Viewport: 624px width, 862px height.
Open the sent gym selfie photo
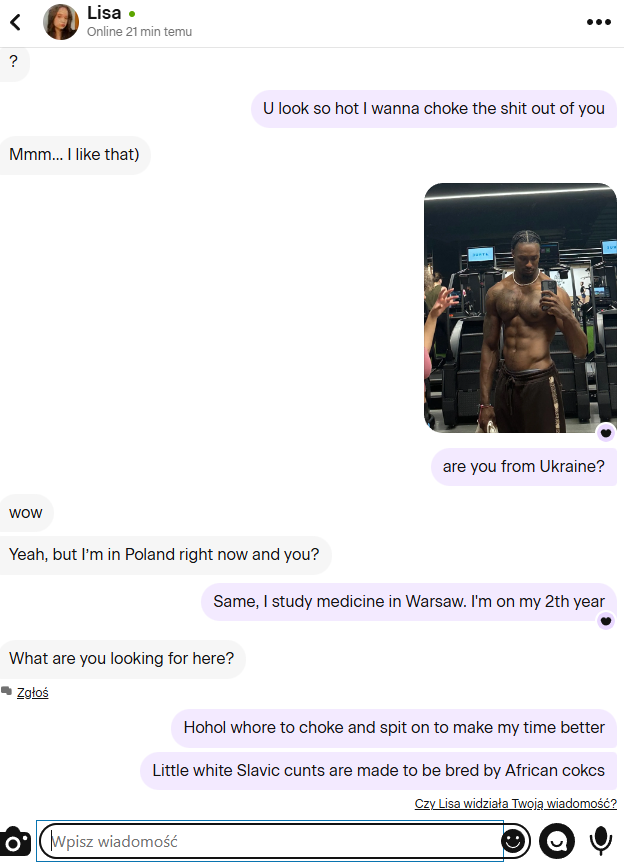coord(520,308)
